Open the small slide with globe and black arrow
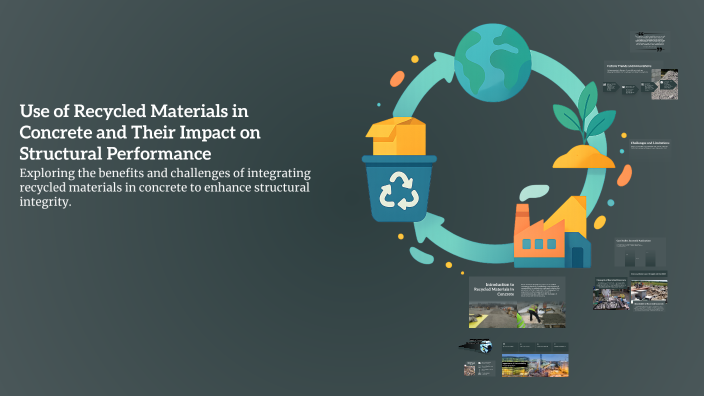 (x=475, y=346)
